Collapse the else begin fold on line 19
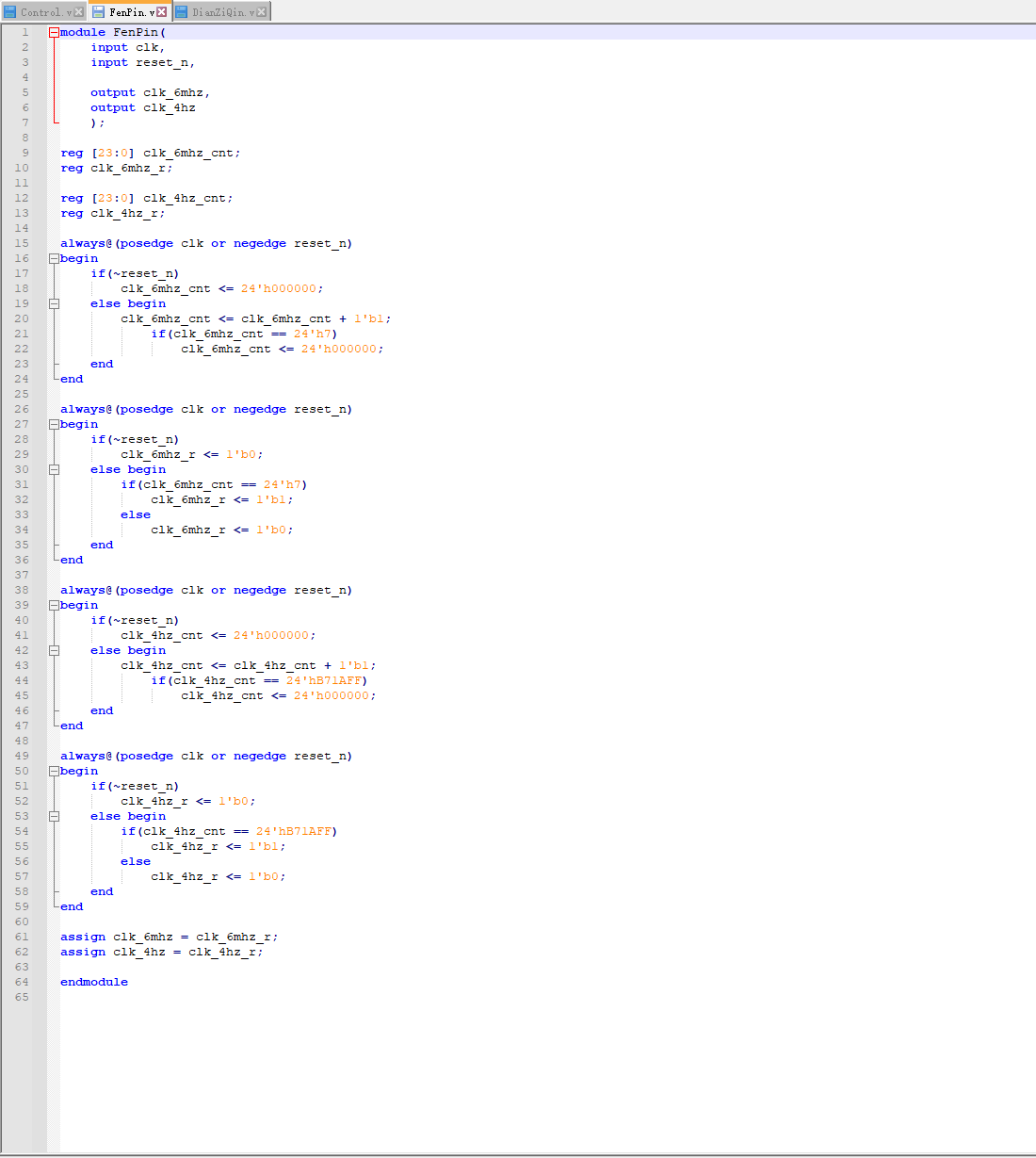The width and height of the screenshot is (1036, 1158). (x=54, y=303)
